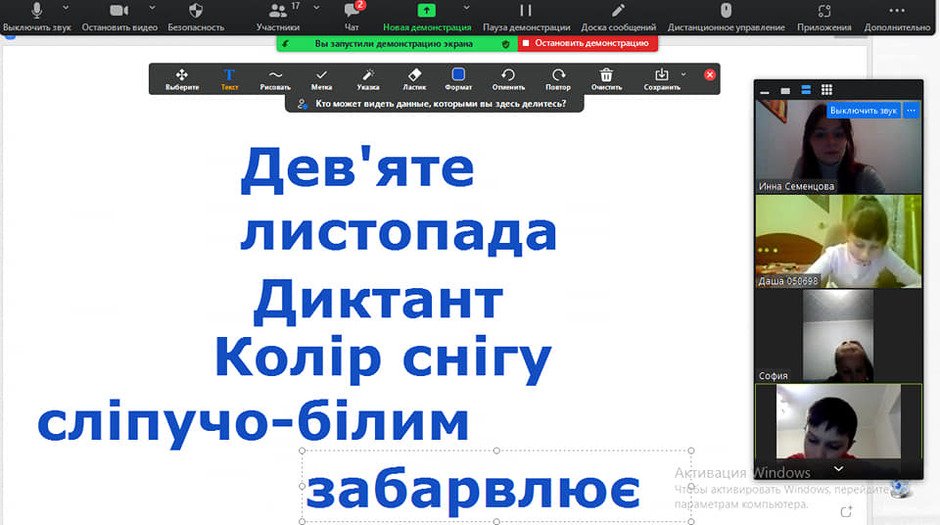Open three-dot menu on Инна Семенцова video
The width and height of the screenshot is (940, 525).
911,111
